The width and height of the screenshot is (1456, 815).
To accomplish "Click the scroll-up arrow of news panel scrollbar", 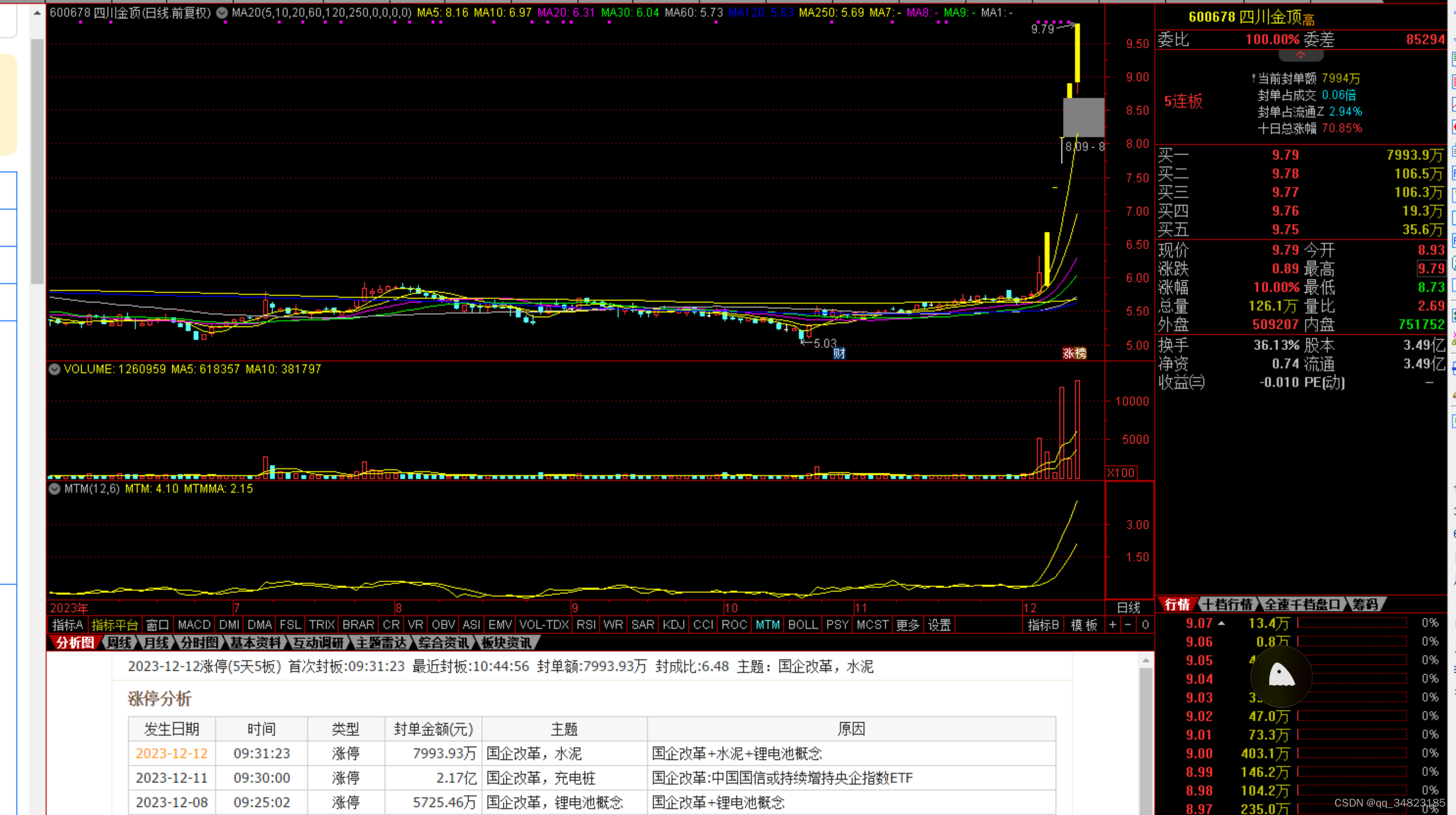I will click(1145, 661).
